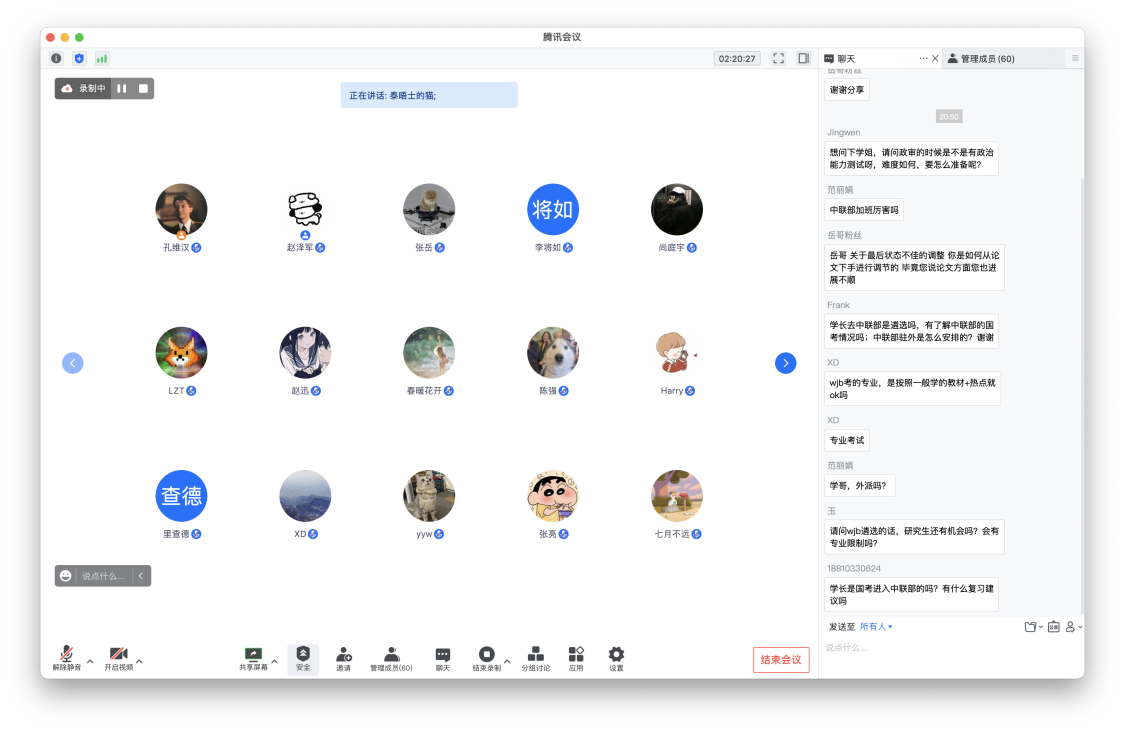Open the 发送至 所有人 recipient dropdown
This screenshot has width=1125, height=732.
(875, 627)
